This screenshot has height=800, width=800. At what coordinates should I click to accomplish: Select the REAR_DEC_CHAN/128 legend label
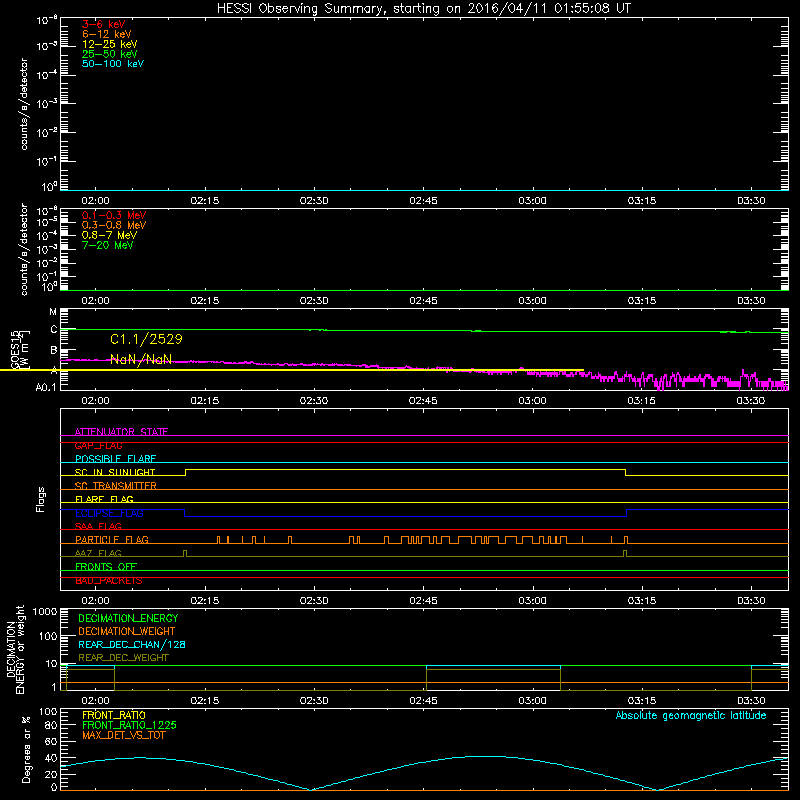[132, 644]
